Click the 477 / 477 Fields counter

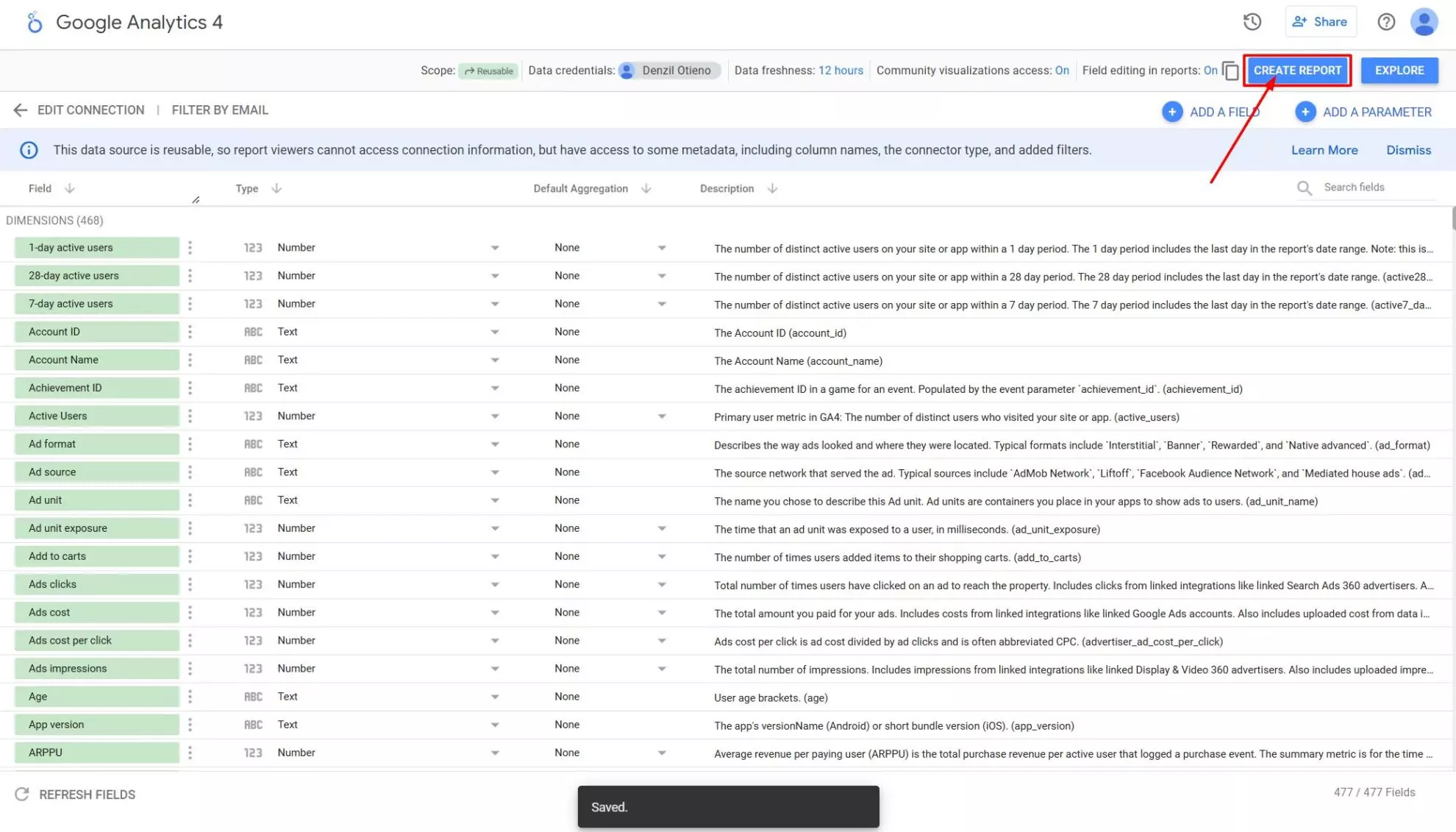point(1374,792)
